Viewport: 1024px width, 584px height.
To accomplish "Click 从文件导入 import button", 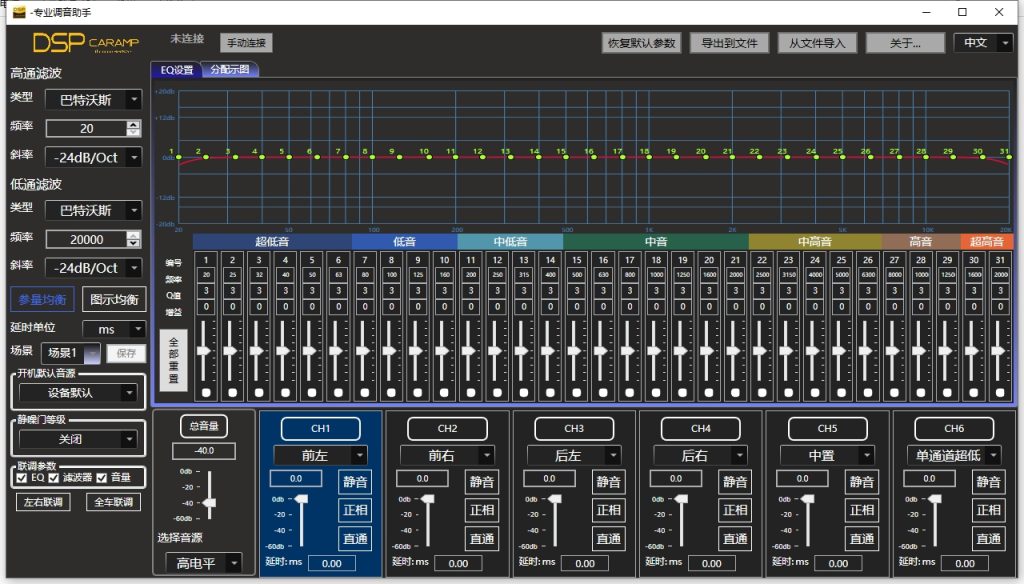I will pos(817,42).
